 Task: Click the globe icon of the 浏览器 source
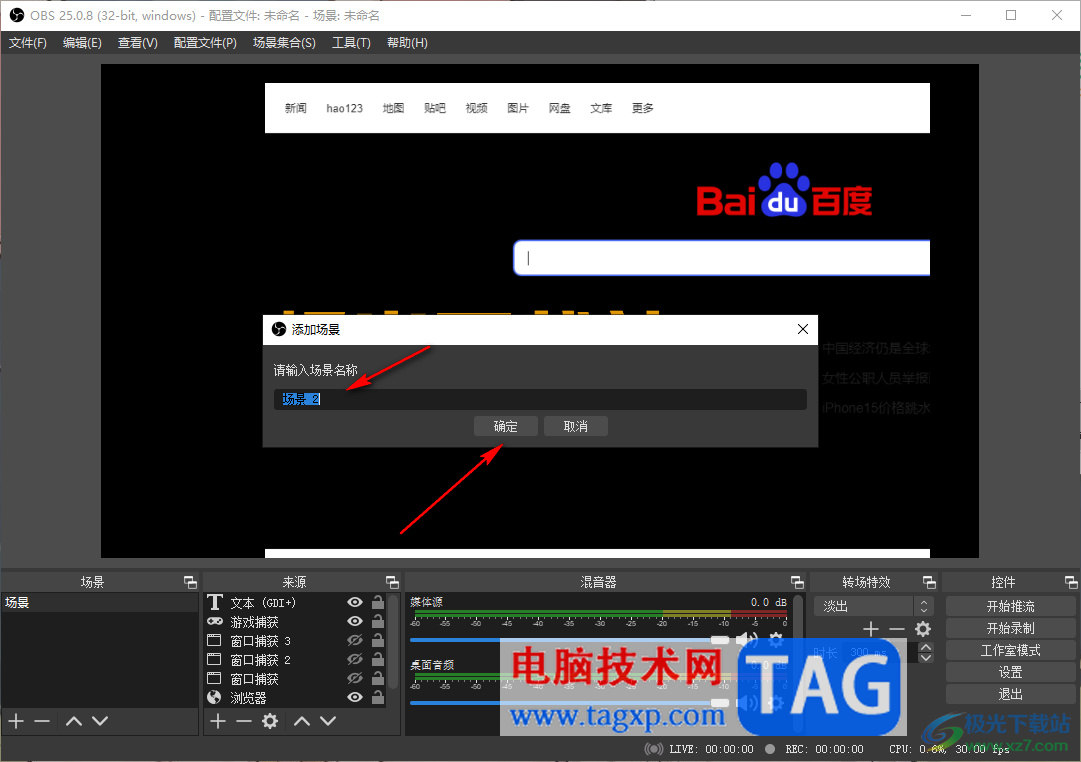tap(214, 697)
